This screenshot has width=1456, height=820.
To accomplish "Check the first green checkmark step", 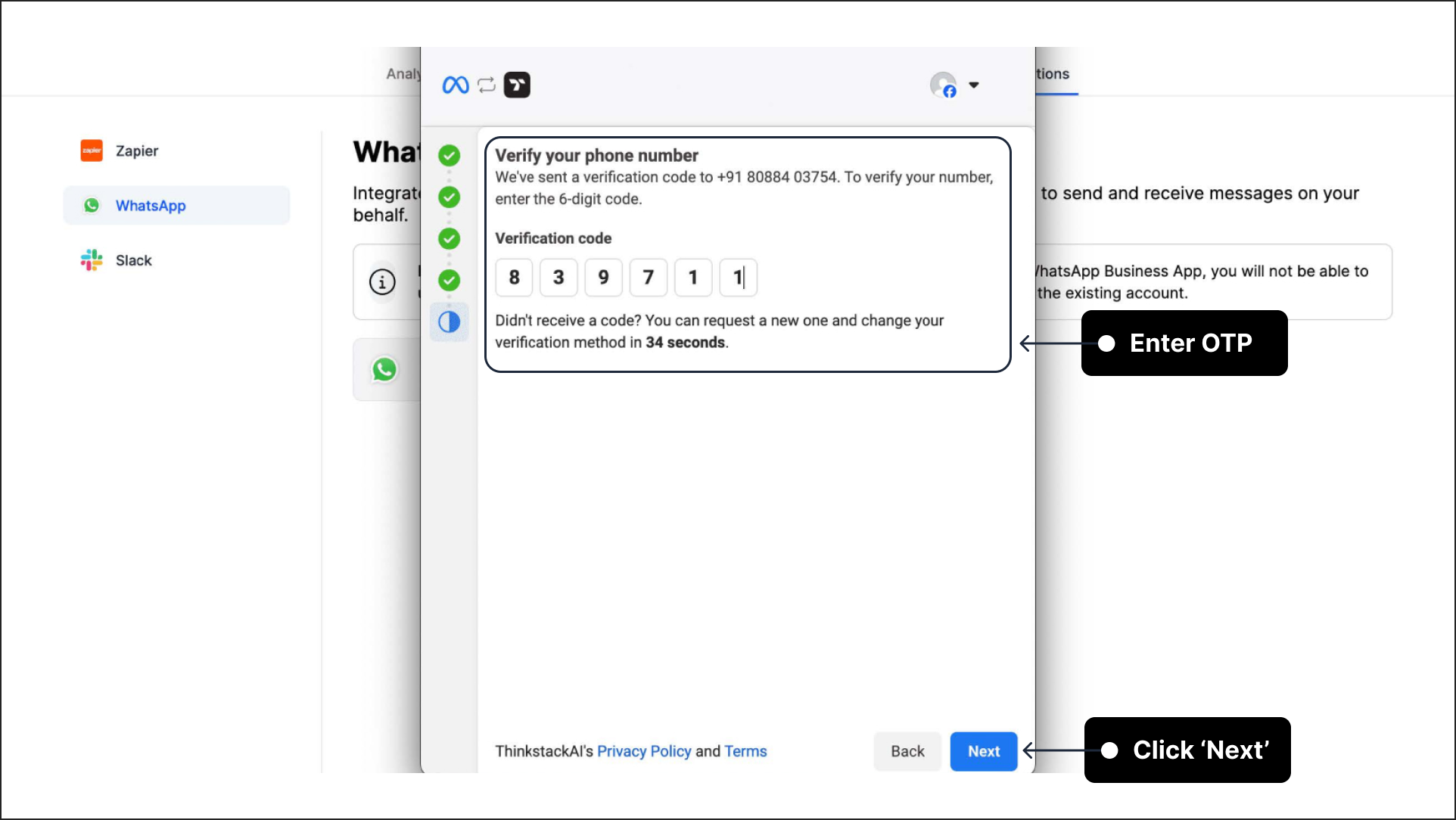I will 448,156.
